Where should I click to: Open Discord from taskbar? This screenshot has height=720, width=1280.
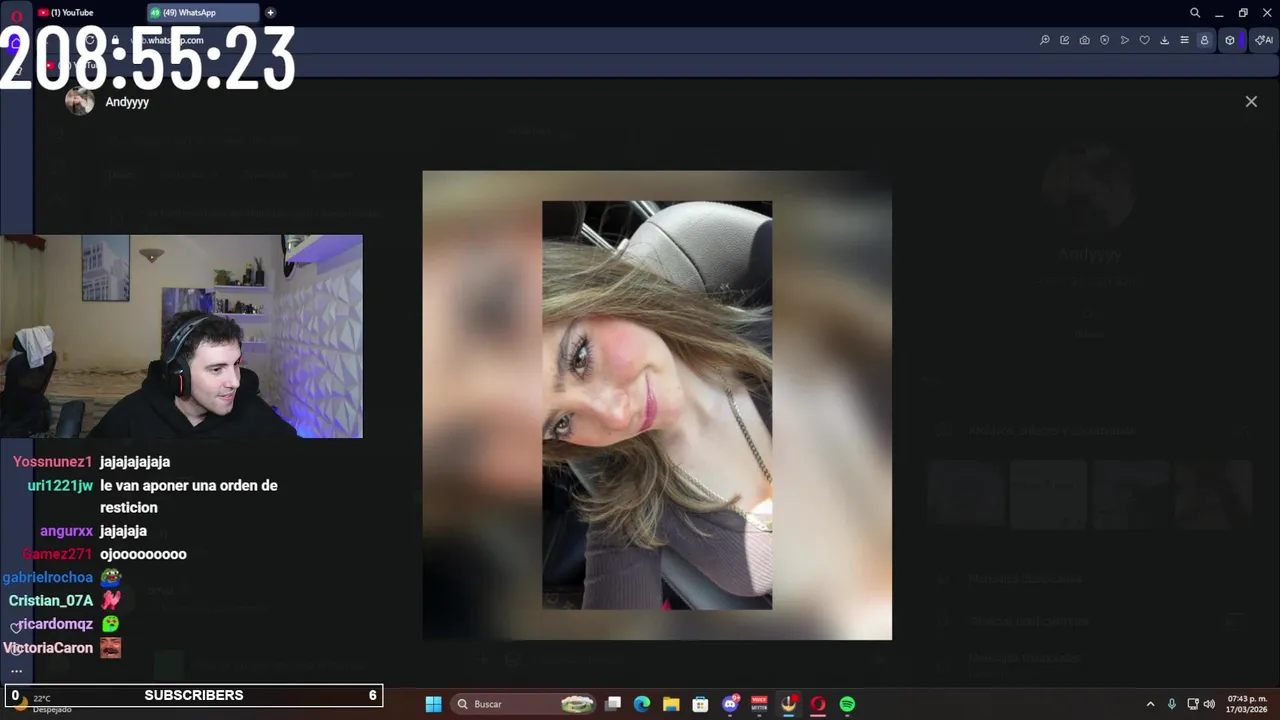click(x=730, y=704)
